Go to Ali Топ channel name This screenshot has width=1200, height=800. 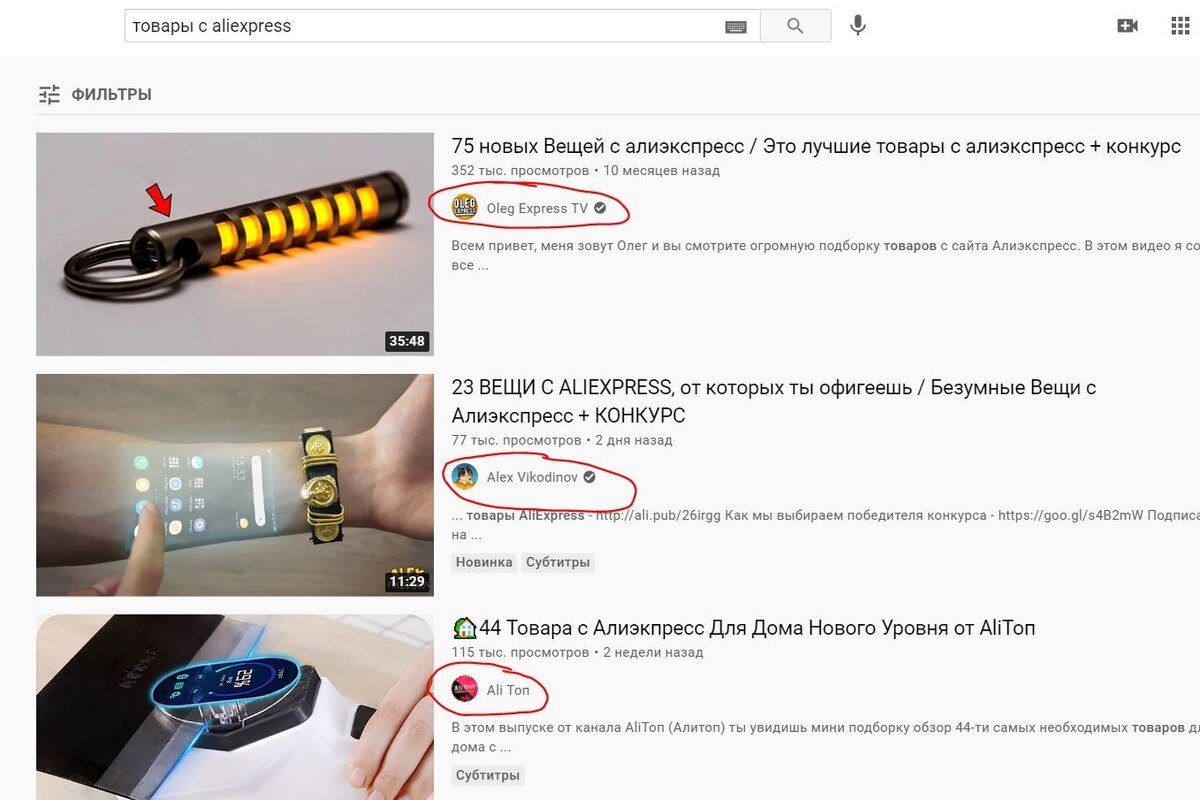click(508, 690)
